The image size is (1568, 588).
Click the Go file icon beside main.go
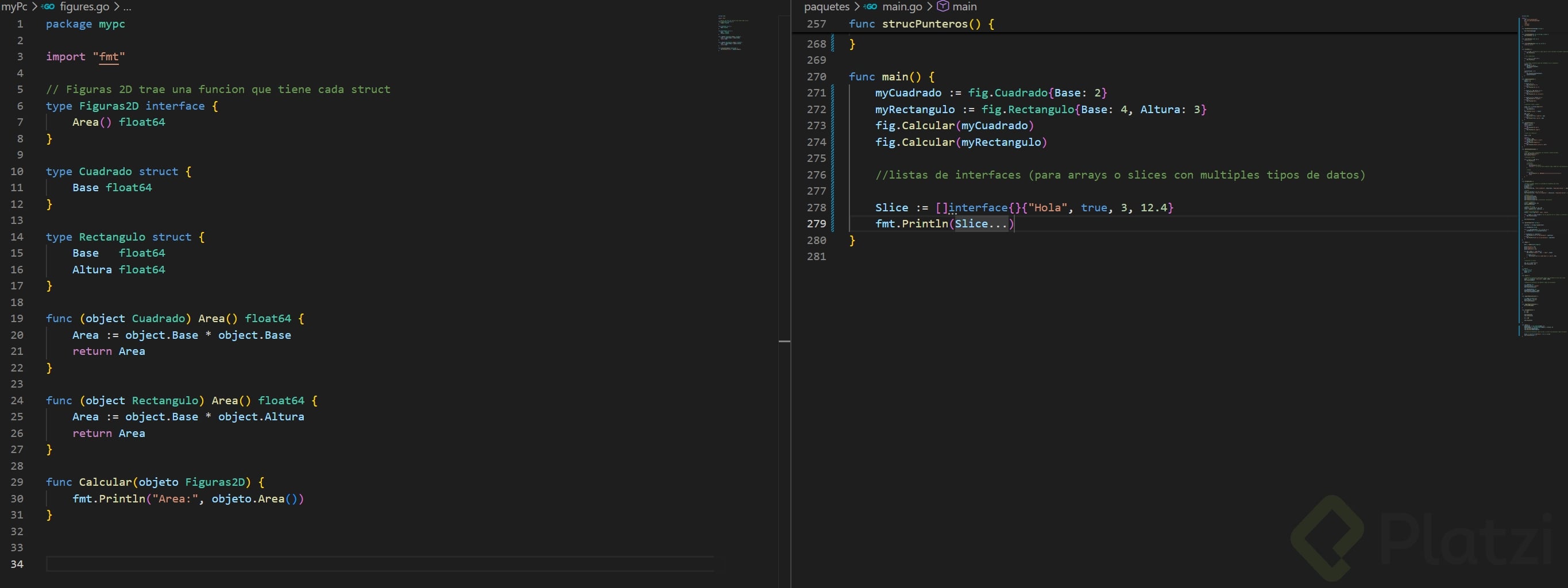pos(870,7)
